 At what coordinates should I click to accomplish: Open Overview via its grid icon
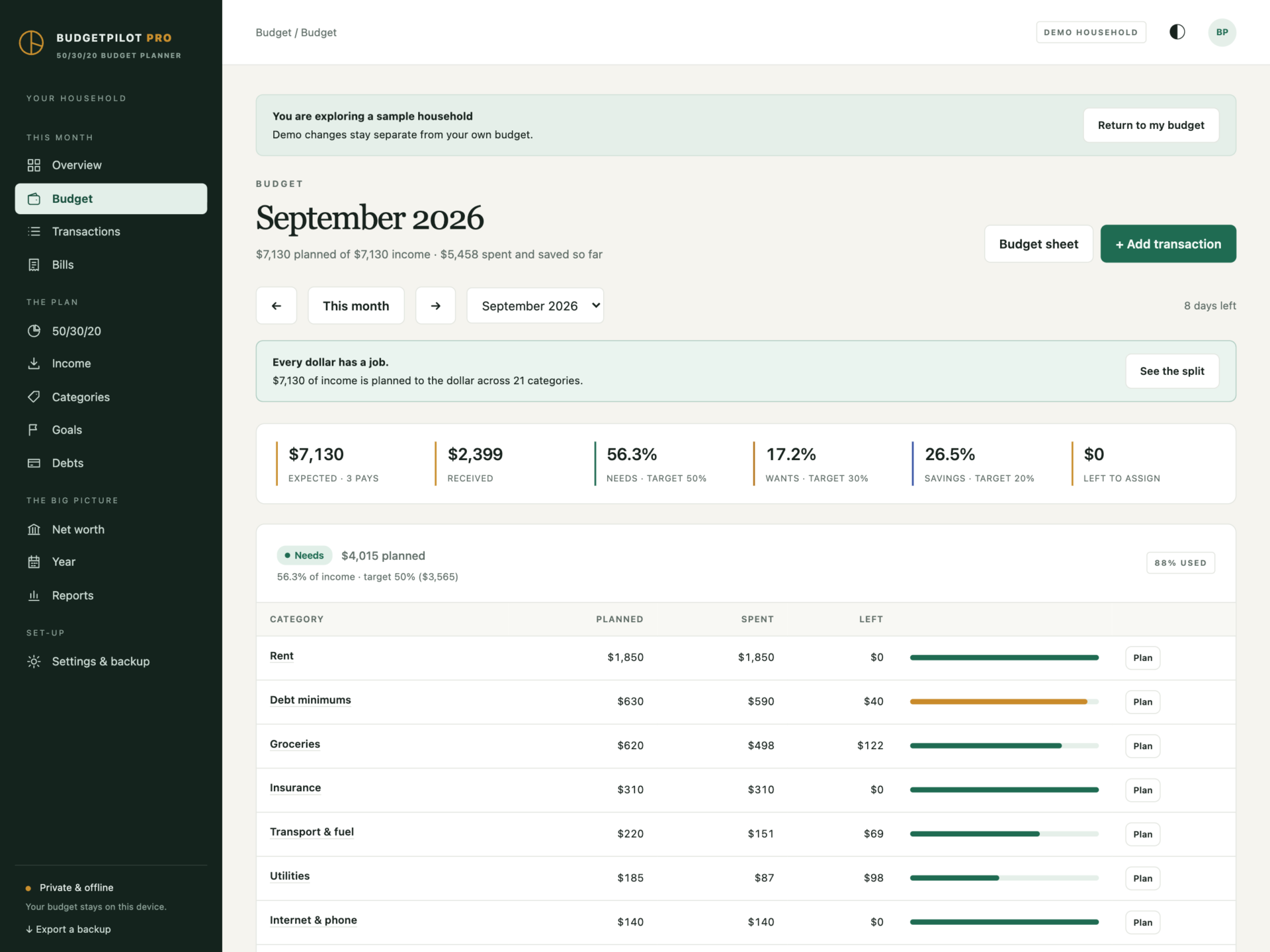pos(34,165)
